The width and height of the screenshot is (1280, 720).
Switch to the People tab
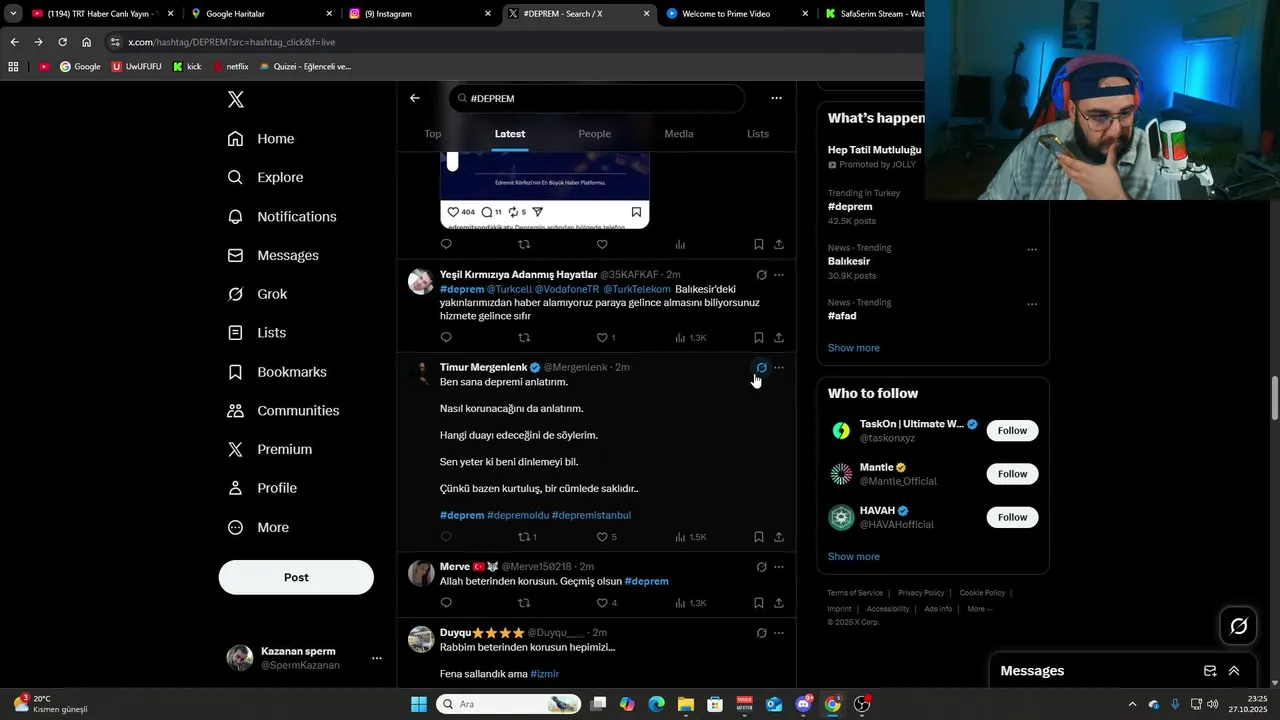(594, 134)
